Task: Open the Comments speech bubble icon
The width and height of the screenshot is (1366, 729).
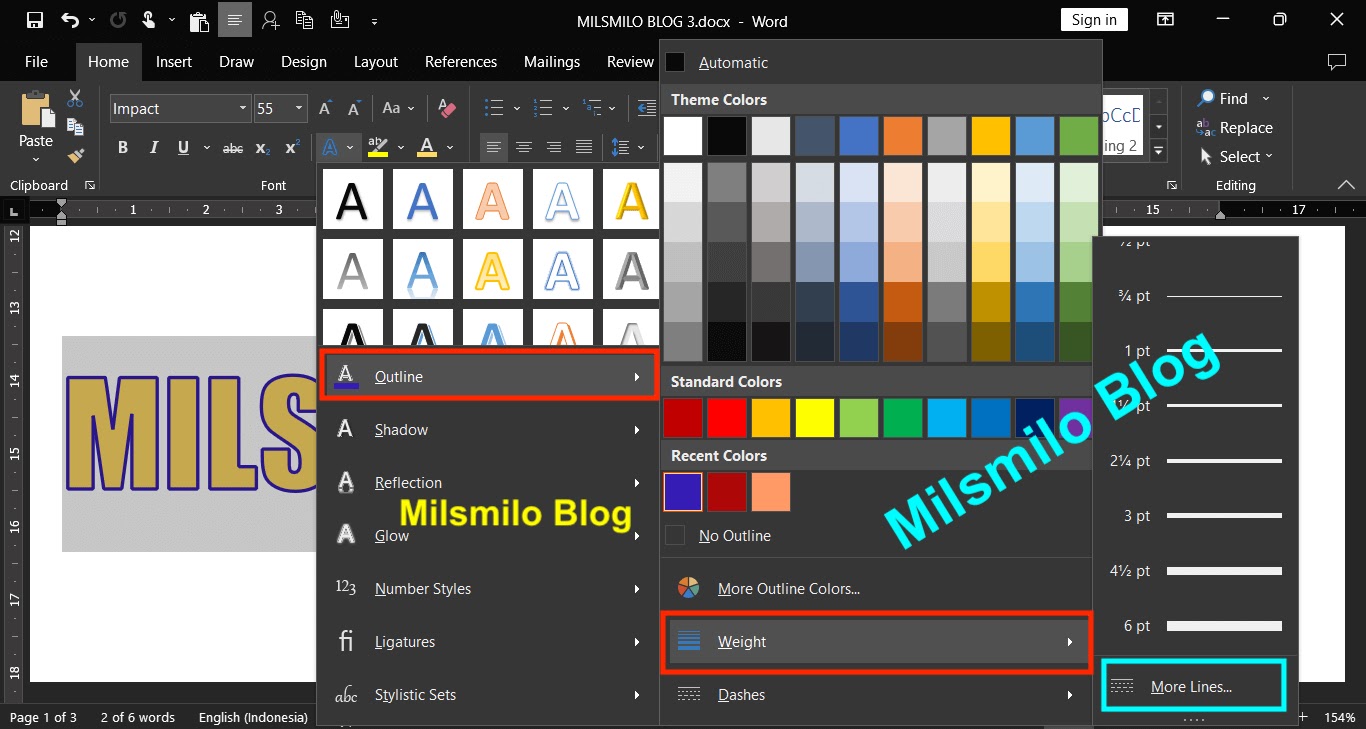Action: pos(1336,62)
